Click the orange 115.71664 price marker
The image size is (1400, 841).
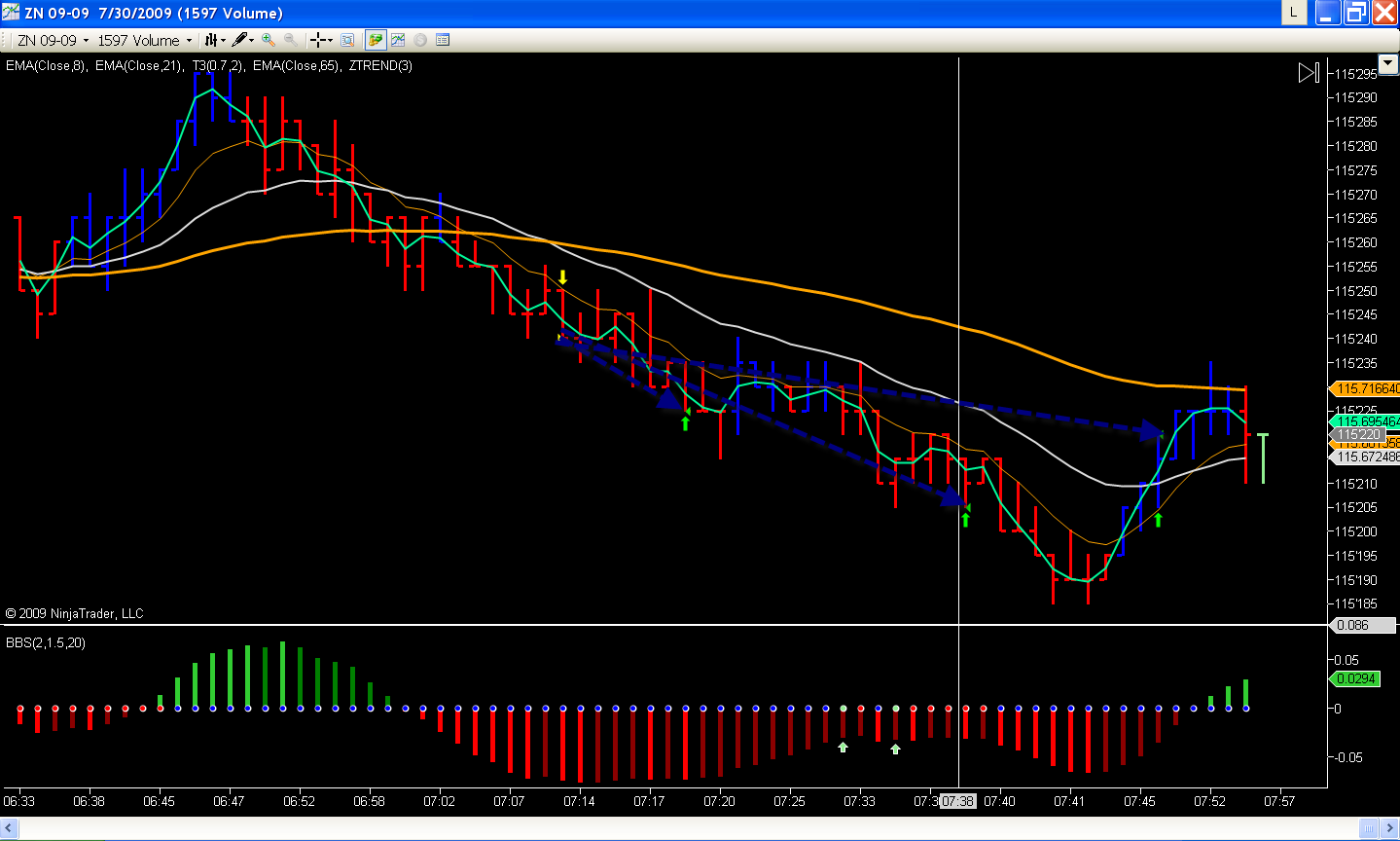tap(1364, 389)
